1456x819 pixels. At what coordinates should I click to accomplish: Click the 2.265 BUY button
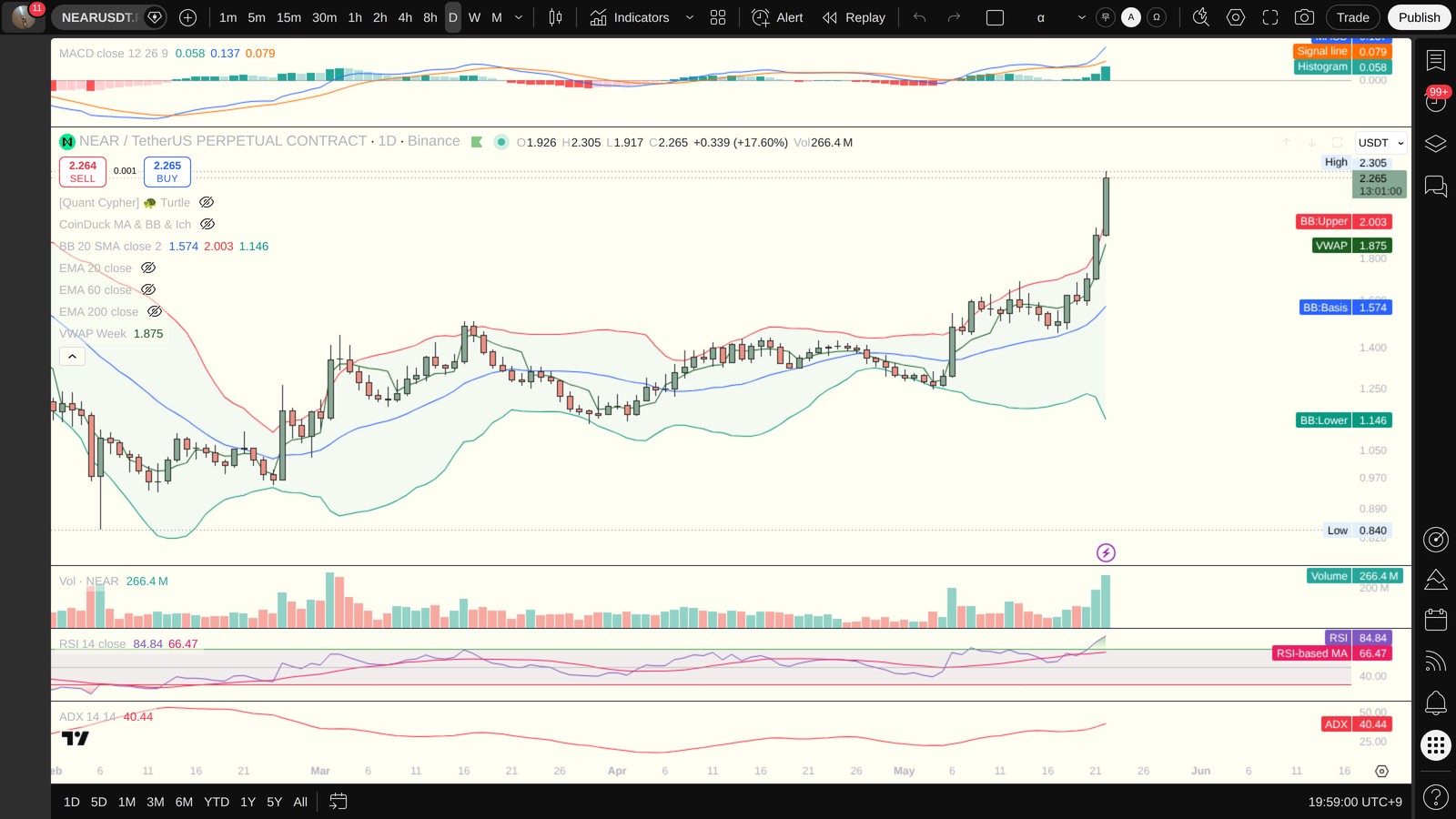(x=167, y=171)
